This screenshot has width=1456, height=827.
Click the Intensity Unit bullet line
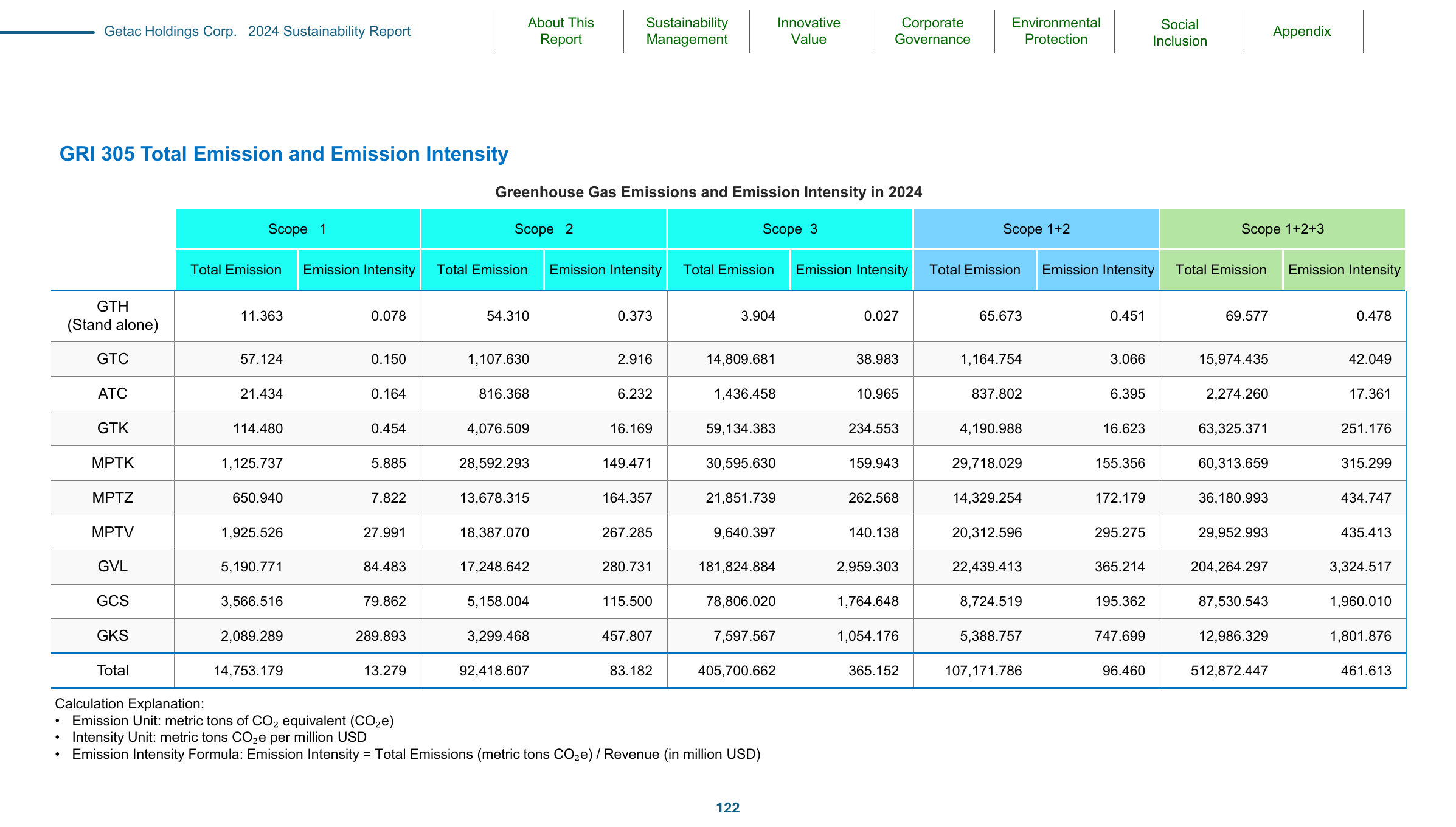[219, 738]
